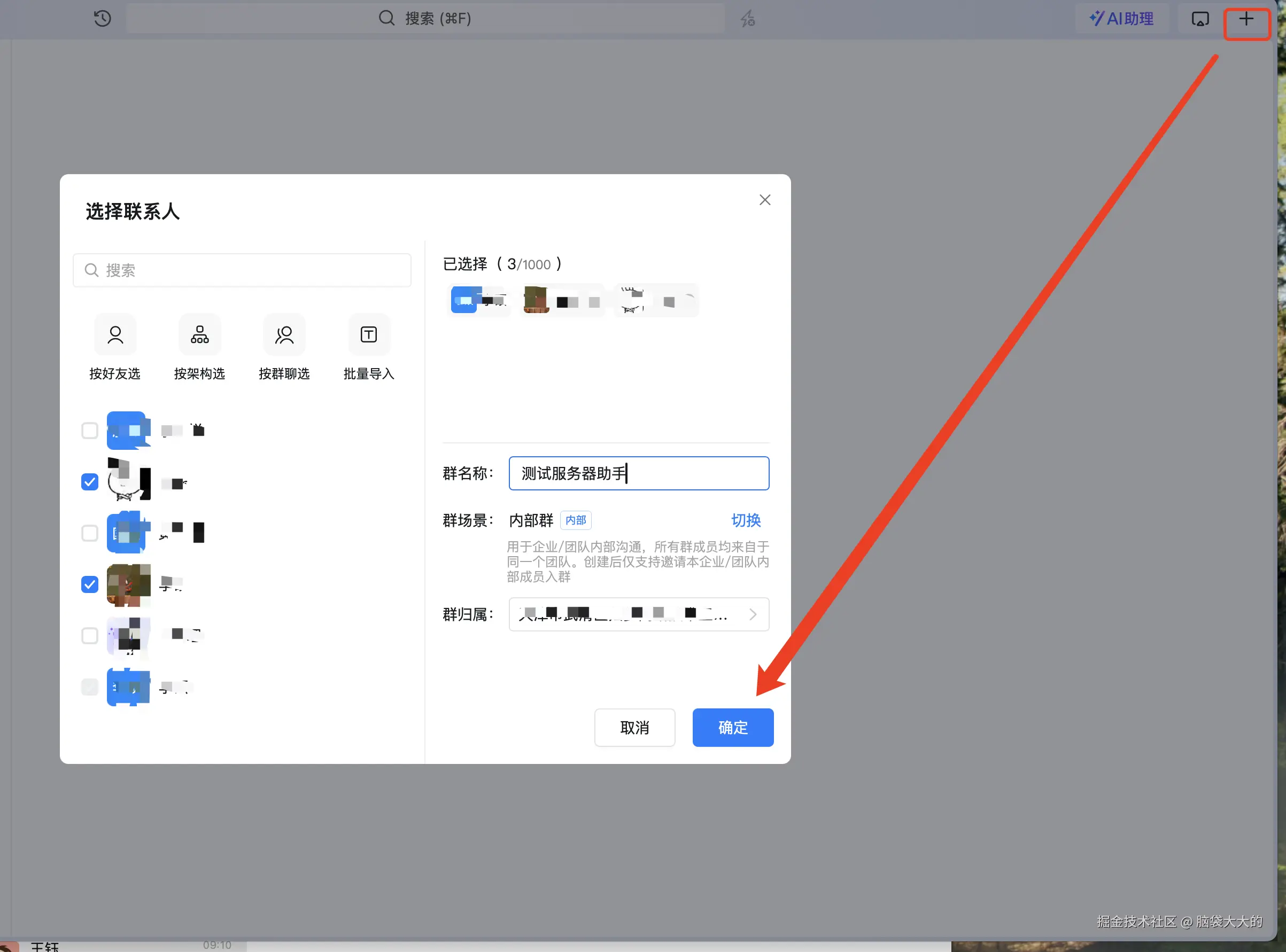Viewport: 1286px width, 952px height.
Task: Check the first contact's checkbox
Action: [x=90, y=431]
